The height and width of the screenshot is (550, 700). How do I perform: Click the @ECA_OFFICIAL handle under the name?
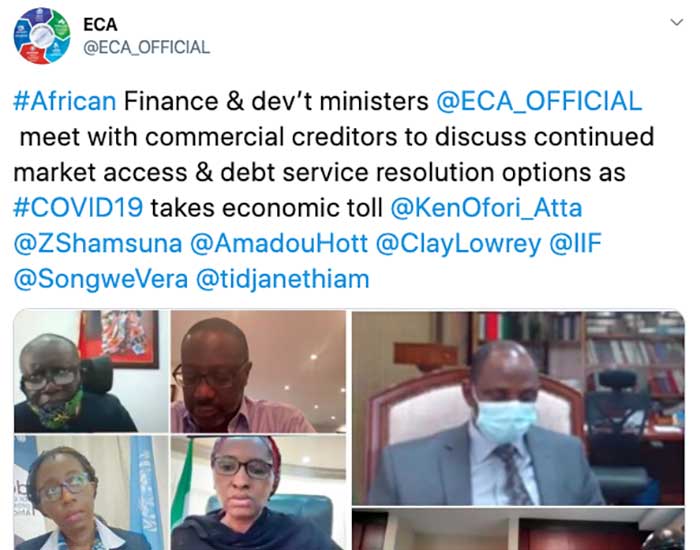(x=146, y=47)
